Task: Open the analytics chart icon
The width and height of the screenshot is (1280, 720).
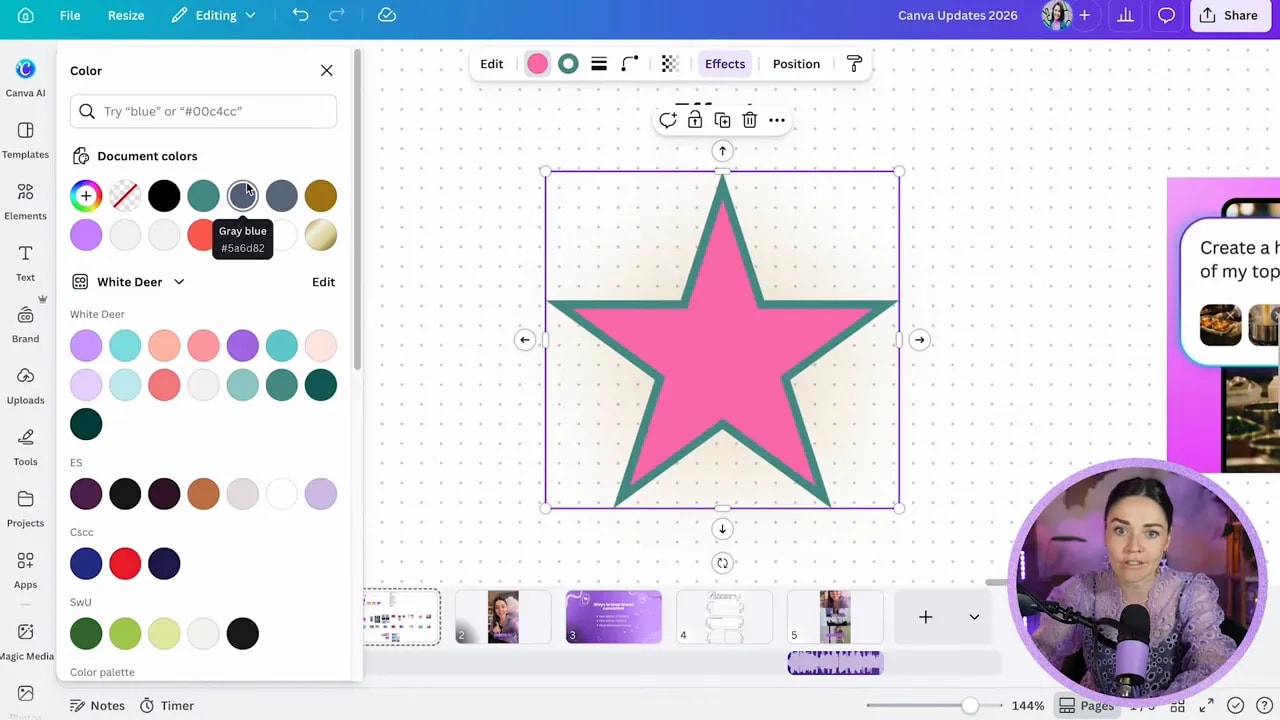Action: pos(1125,15)
